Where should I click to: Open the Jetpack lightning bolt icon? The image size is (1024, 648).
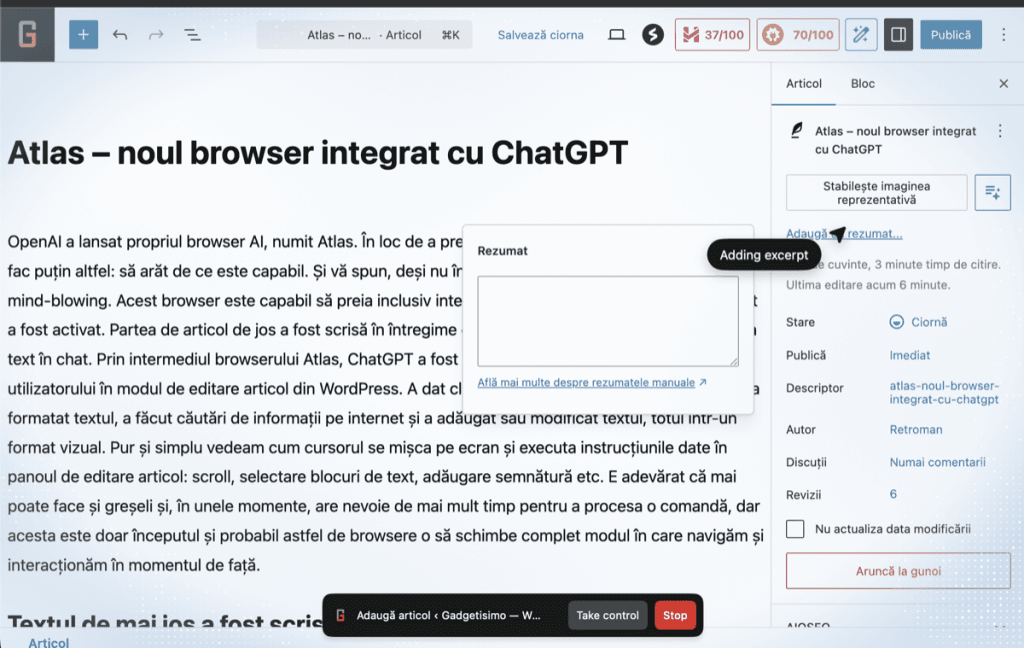(x=653, y=35)
